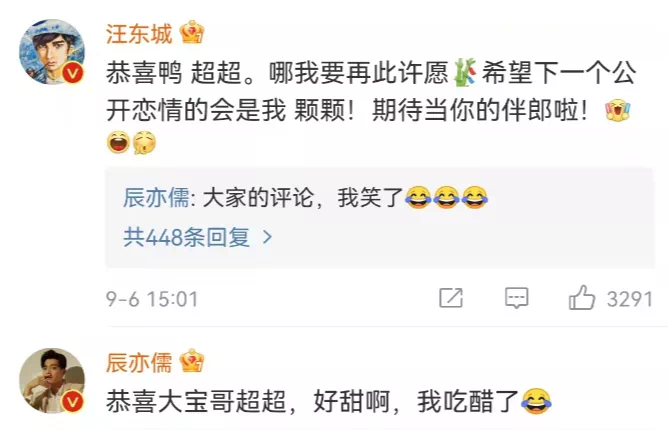Click the bamboo emoji in 汪东城's comment

pyautogui.click(x=465, y=73)
